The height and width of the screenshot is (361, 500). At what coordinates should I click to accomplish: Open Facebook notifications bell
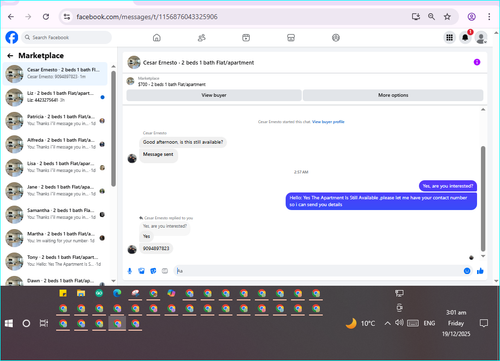click(465, 38)
